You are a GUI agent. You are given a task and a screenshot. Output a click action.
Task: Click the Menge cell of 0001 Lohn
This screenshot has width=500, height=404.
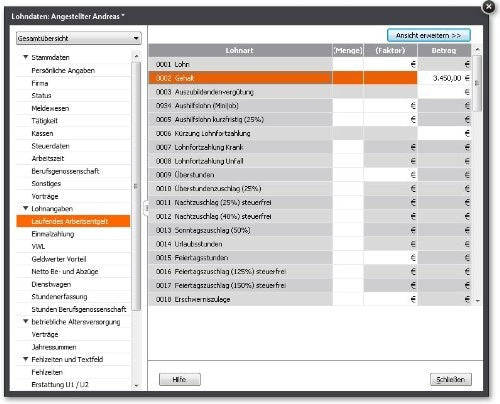click(348, 64)
